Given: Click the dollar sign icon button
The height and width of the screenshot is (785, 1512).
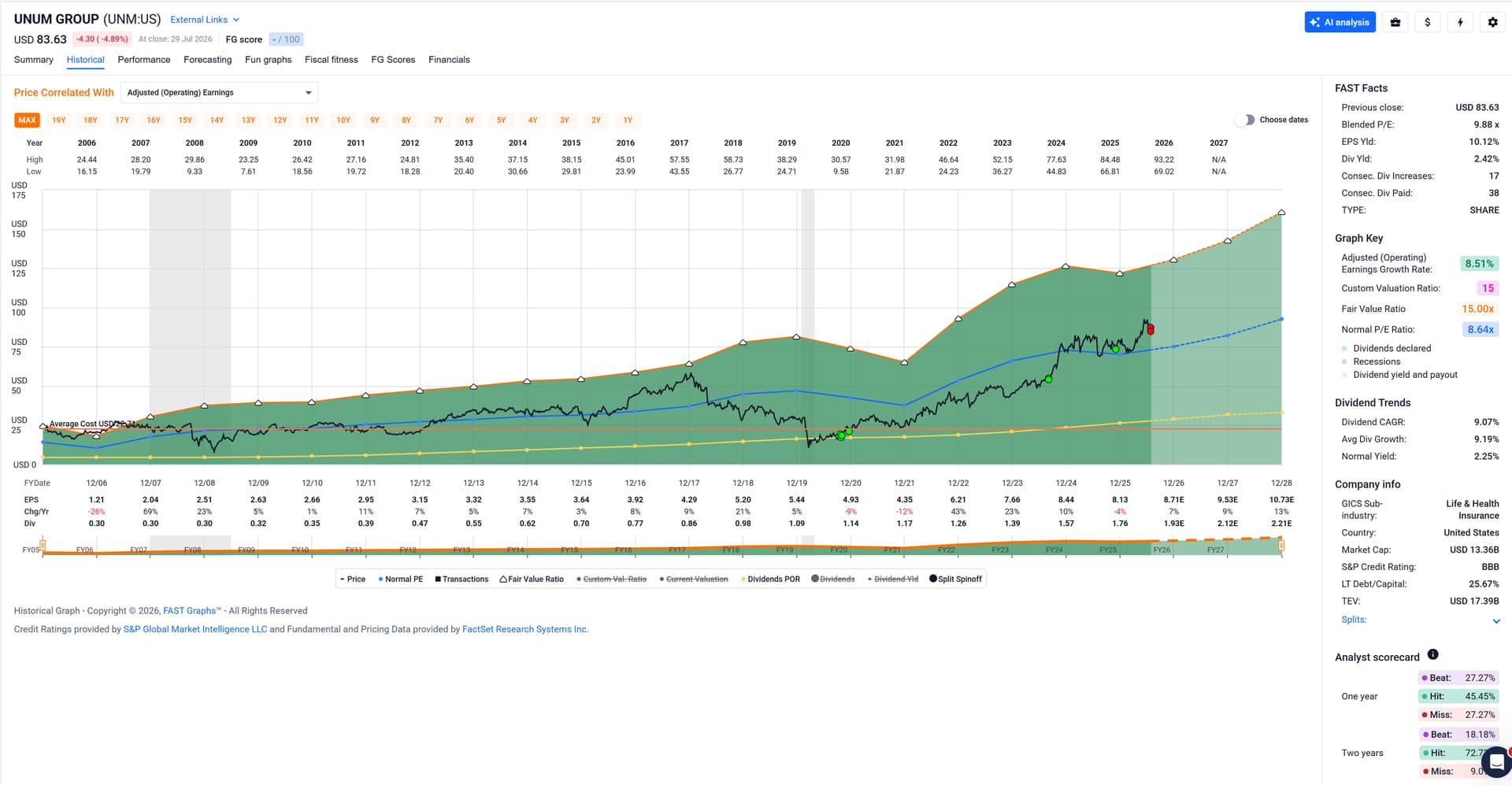Looking at the screenshot, I should pos(1428,22).
